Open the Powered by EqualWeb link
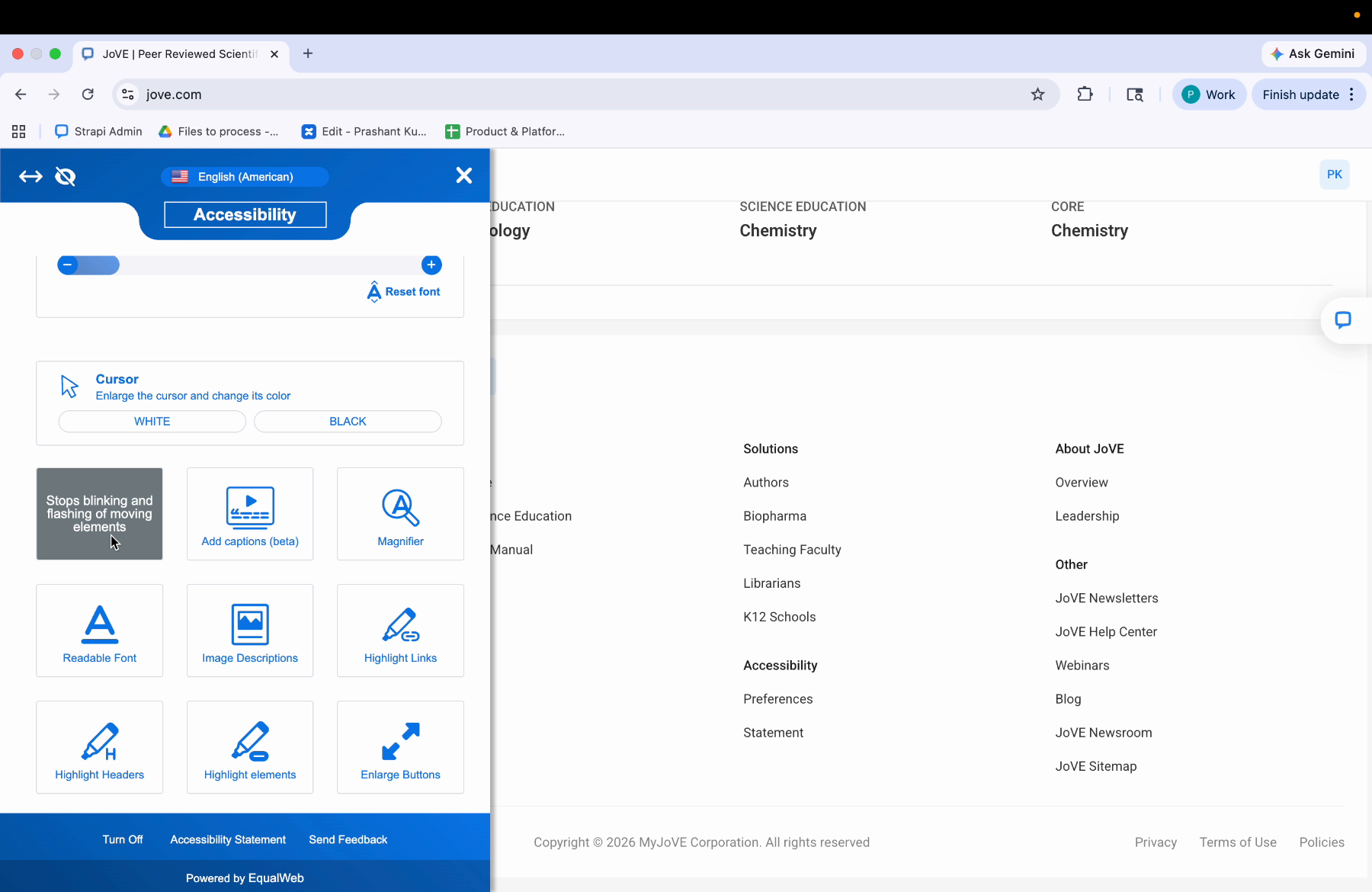This screenshot has width=1372, height=892. point(245,878)
